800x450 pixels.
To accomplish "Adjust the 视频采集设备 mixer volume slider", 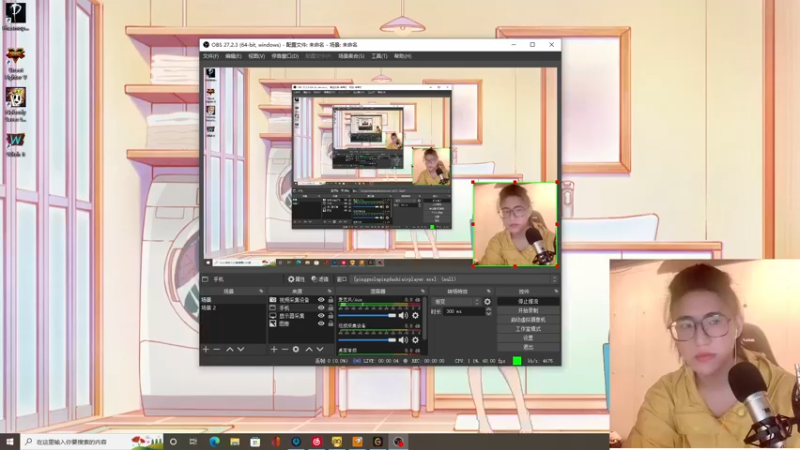I will click(367, 340).
